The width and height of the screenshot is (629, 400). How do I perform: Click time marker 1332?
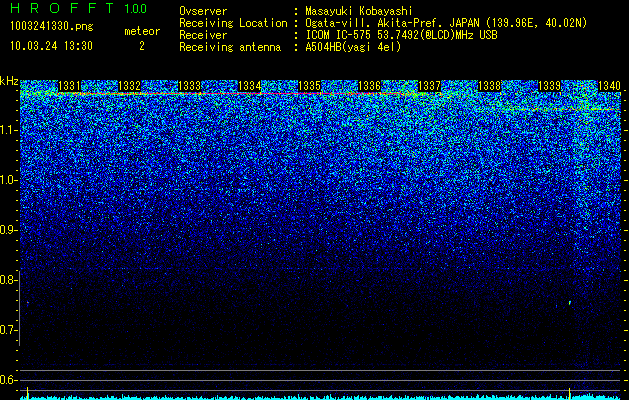pos(130,86)
